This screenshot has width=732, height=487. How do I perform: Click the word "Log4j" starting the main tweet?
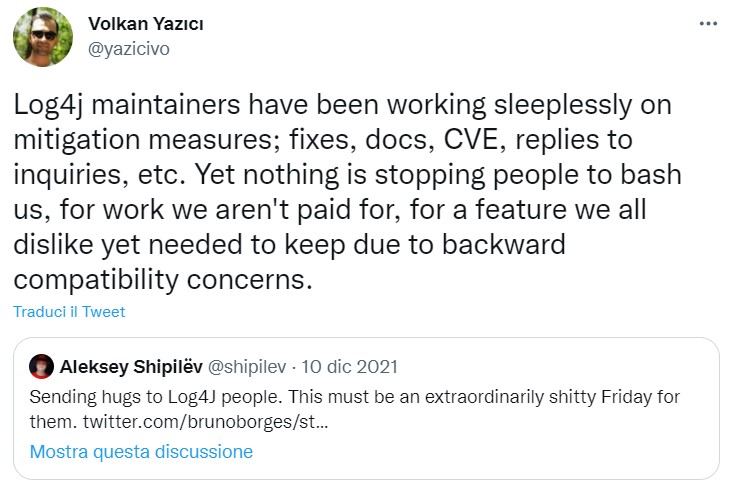(49, 105)
